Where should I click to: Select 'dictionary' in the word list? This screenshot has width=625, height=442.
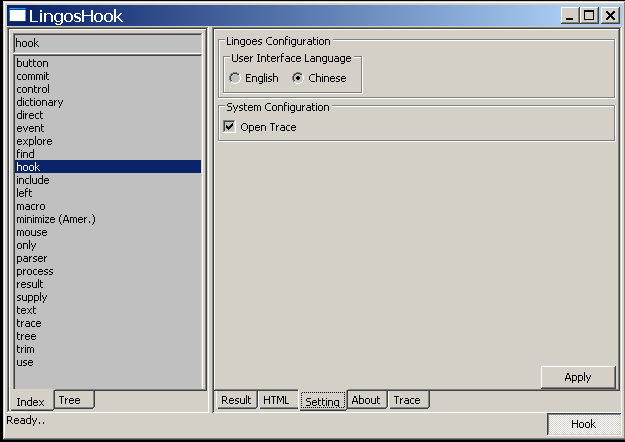tap(108, 102)
